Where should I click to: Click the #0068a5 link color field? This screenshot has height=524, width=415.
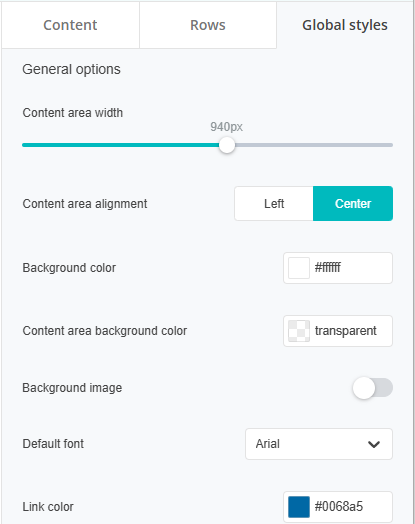tap(338, 507)
